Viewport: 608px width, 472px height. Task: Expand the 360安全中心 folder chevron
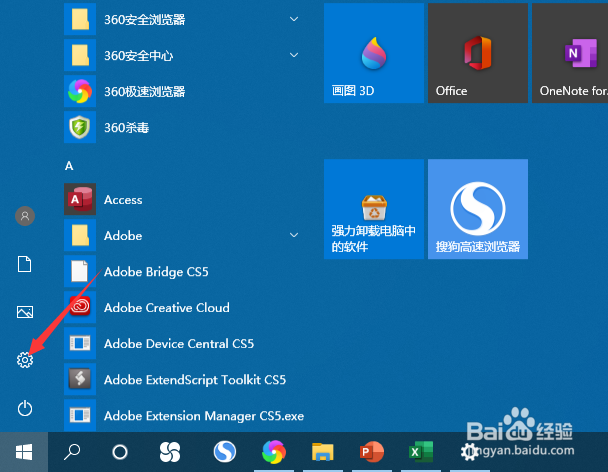294,55
